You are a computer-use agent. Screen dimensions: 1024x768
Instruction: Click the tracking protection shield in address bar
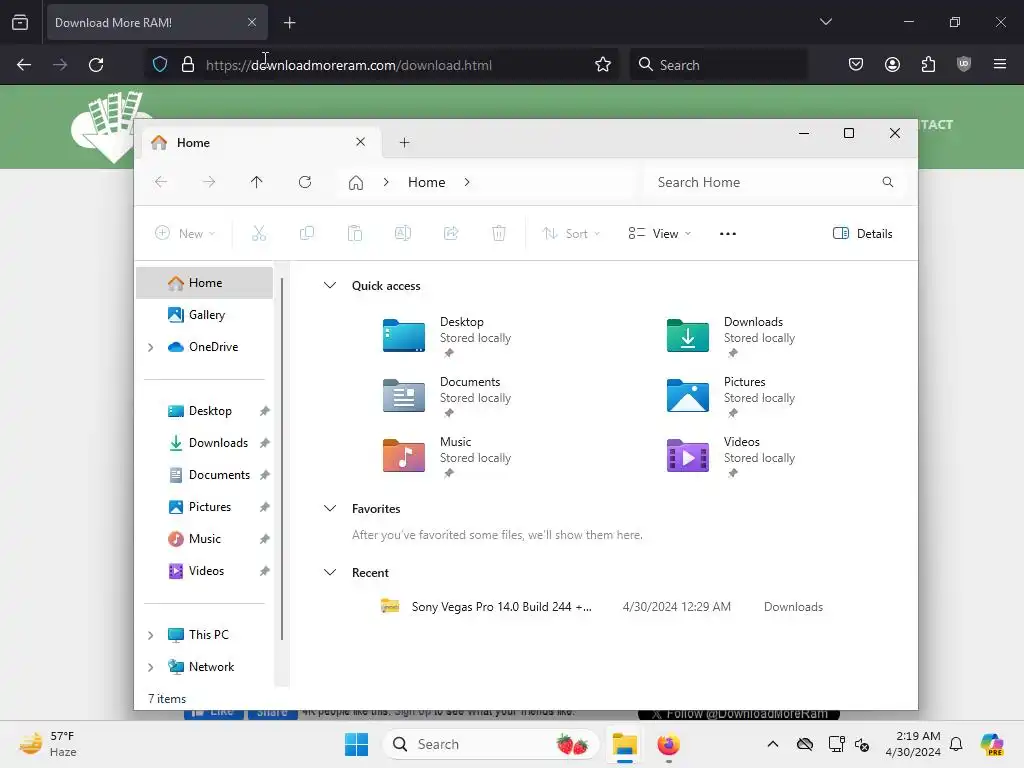(x=160, y=65)
